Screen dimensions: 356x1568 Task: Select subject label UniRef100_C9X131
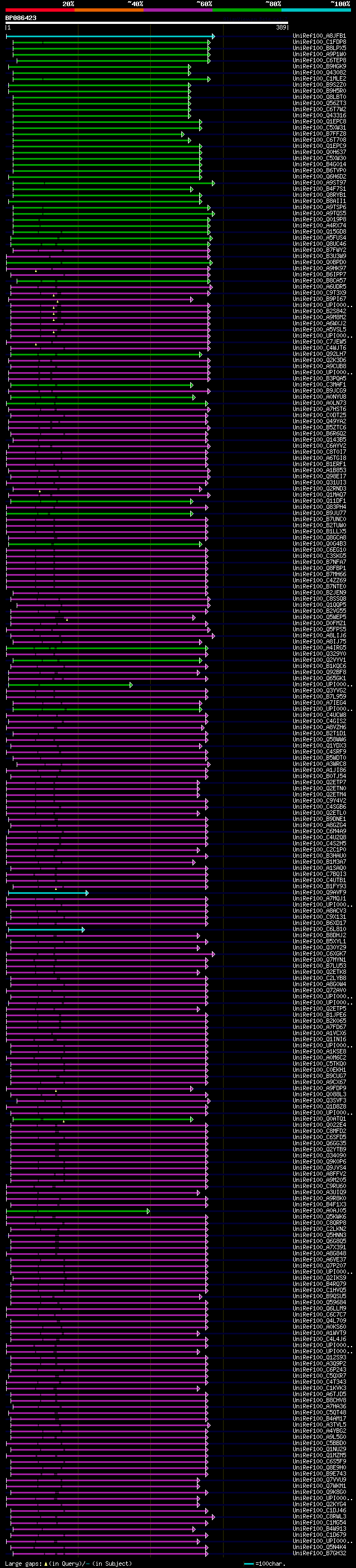click(x=319, y=917)
